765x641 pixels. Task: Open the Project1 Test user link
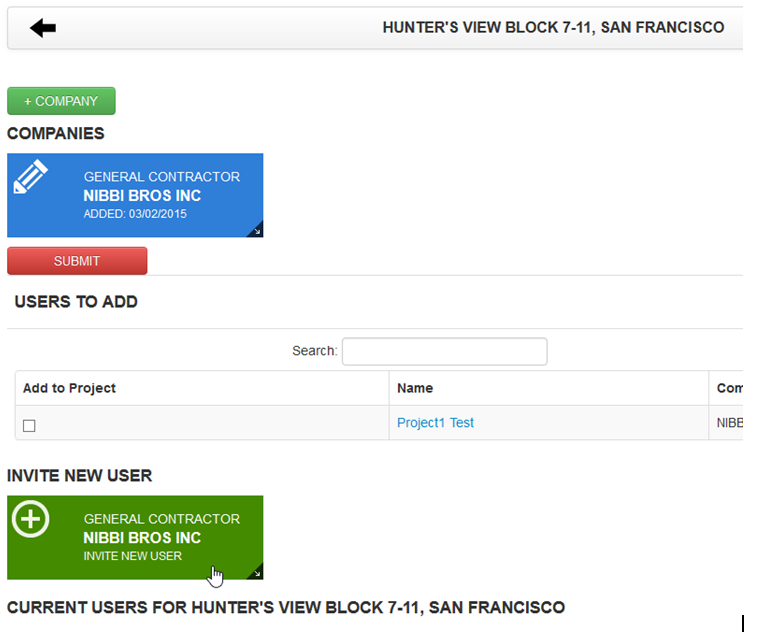[435, 422]
